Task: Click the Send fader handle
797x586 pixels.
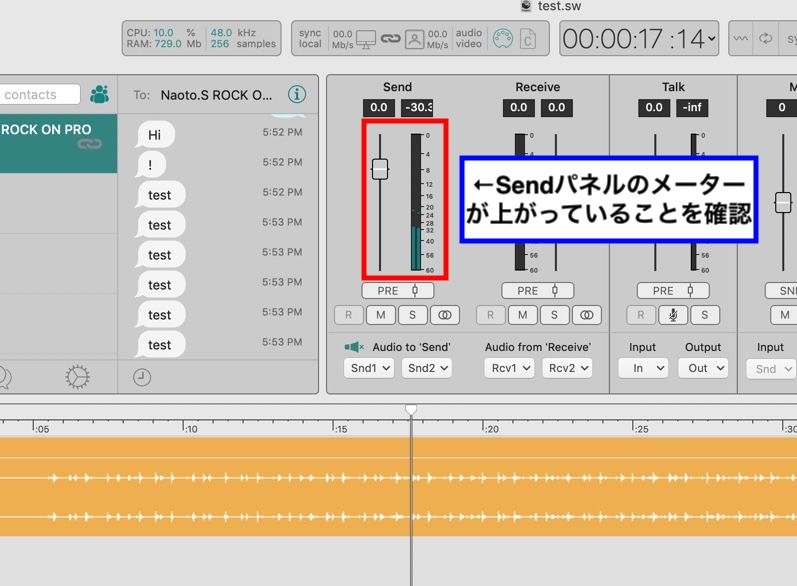Action: (380, 169)
